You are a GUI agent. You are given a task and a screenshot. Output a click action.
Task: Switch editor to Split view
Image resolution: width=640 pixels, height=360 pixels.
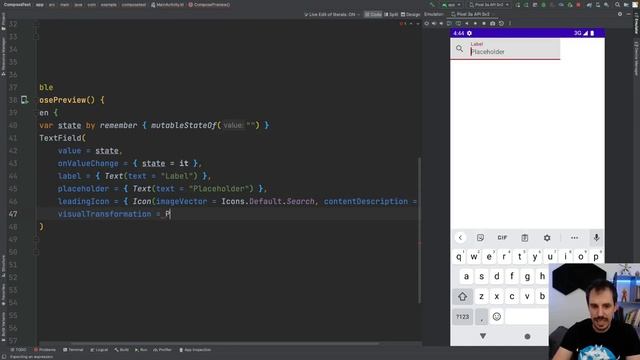pyautogui.click(x=391, y=14)
